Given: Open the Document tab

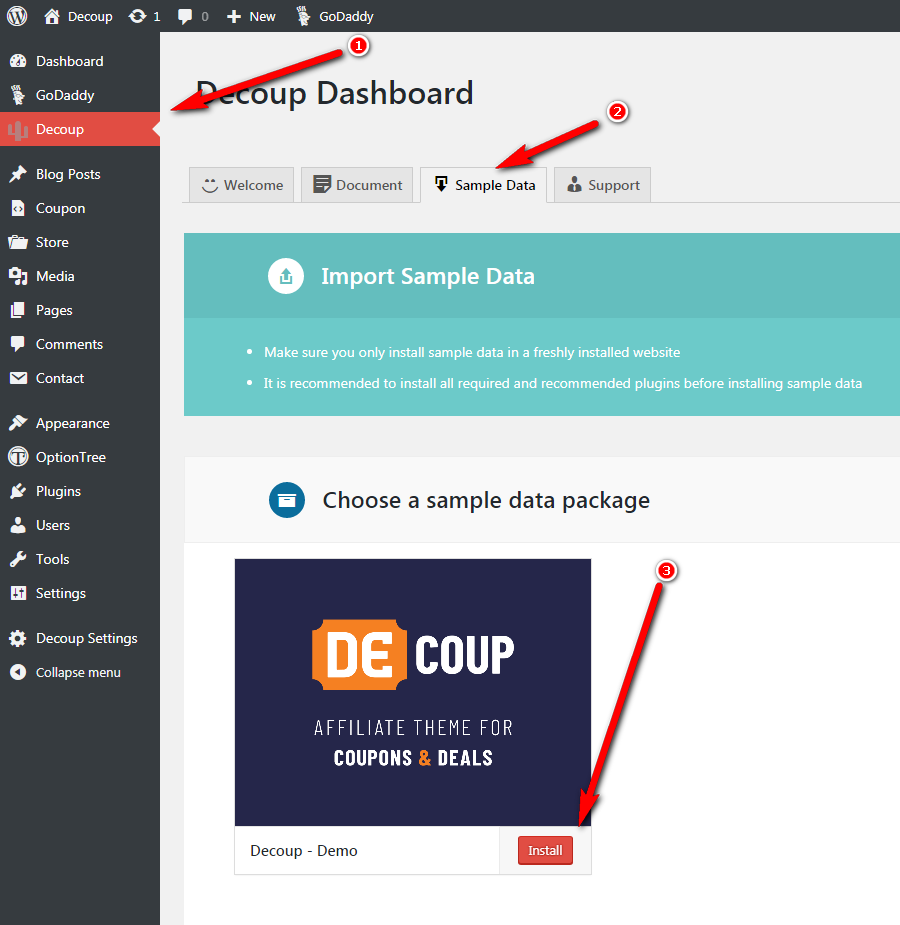Looking at the screenshot, I should pyautogui.click(x=357, y=185).
